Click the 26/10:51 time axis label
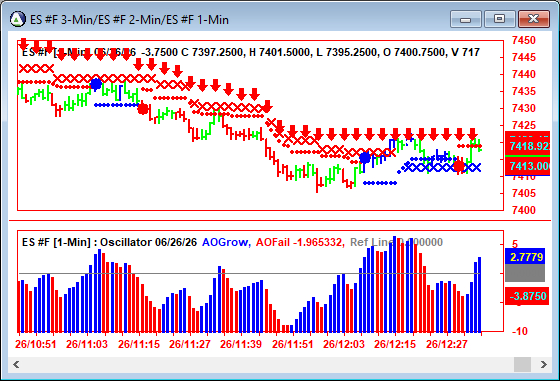 [36, 344]
